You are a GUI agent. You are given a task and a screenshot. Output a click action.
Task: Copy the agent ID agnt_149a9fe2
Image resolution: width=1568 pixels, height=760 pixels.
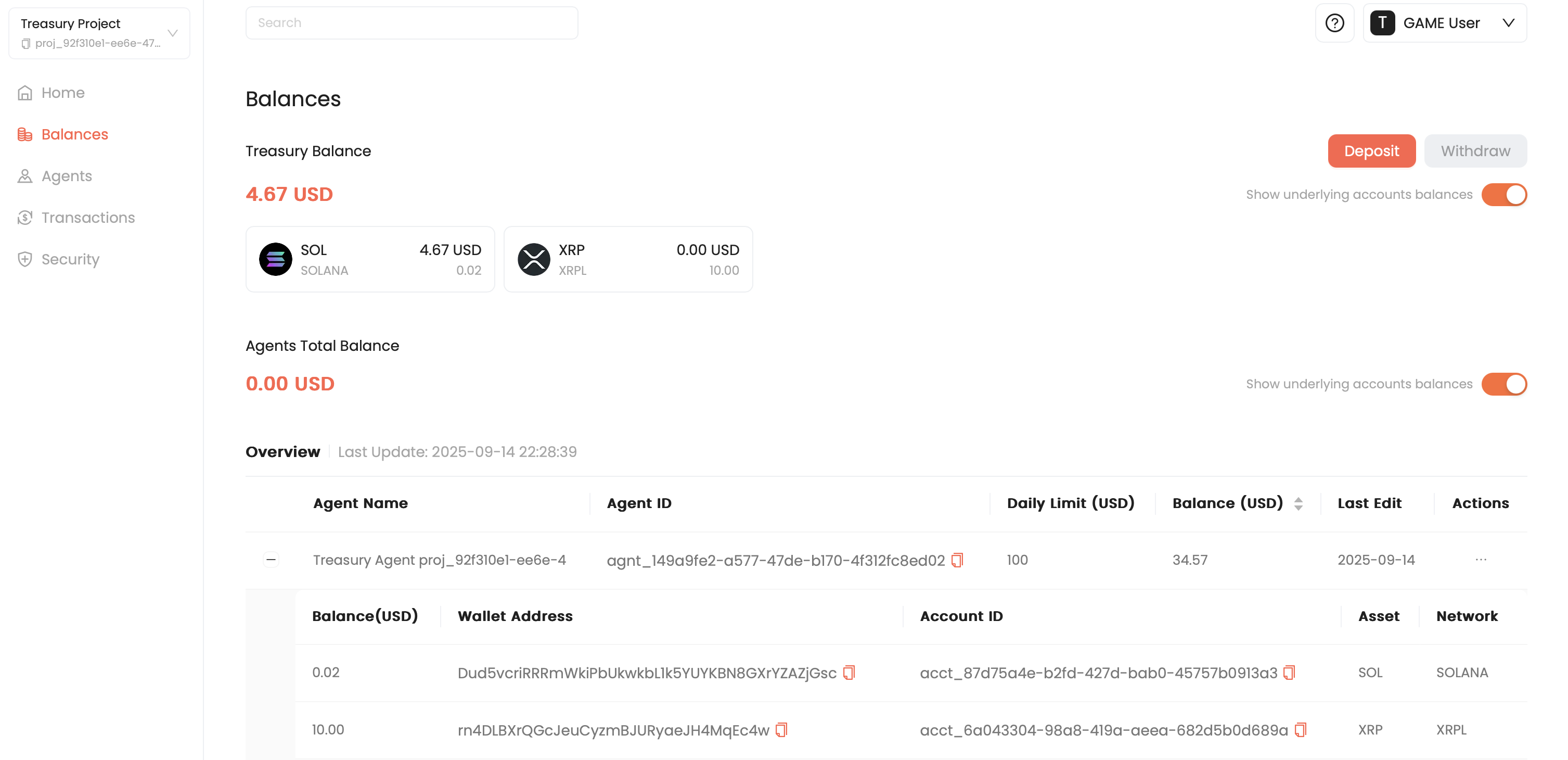pyautogui.click(x=957, y=560)
